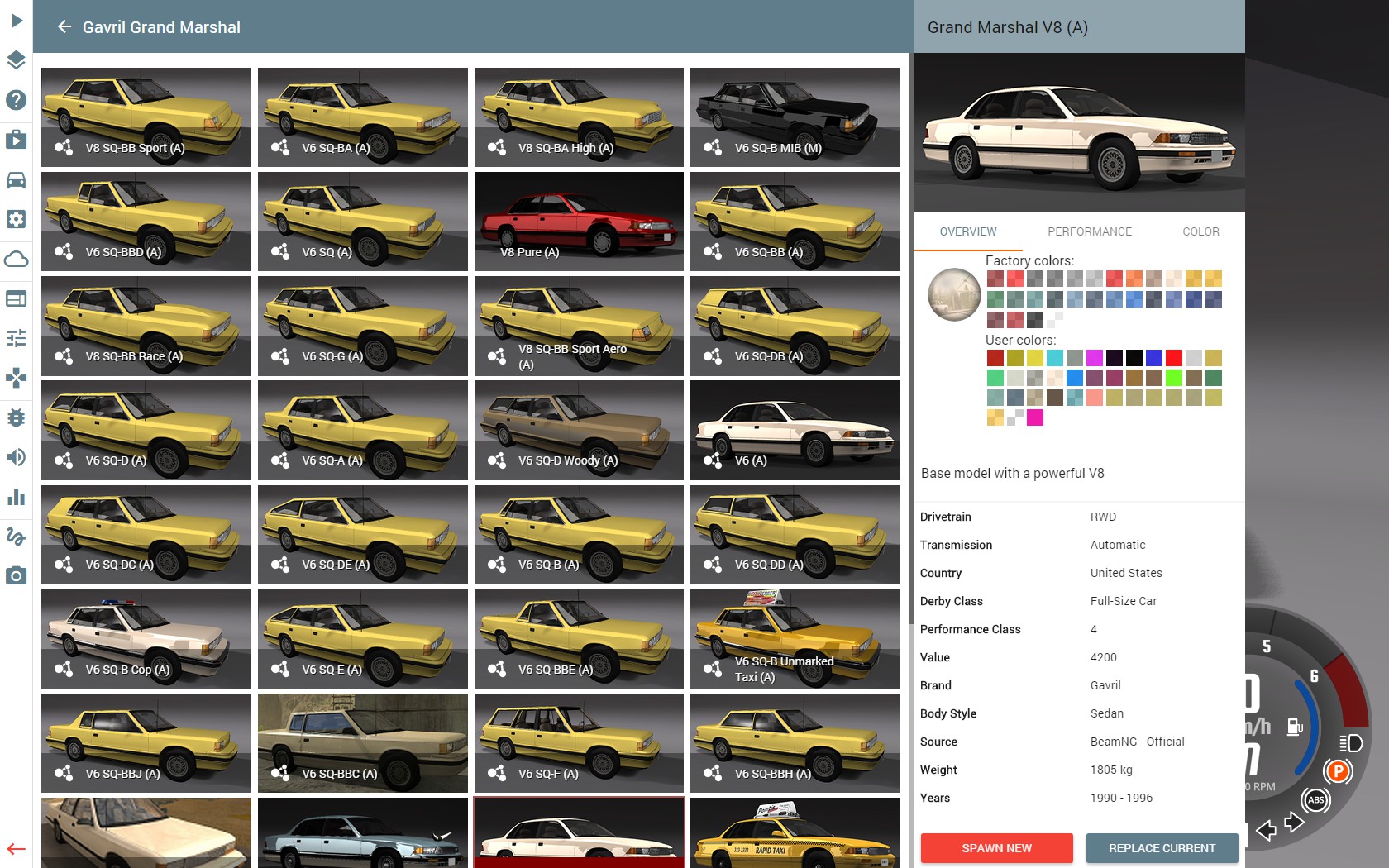Image resolution: width=1389 pixels, height=868 pixels.
Task: Open the bug debug icon
Action: coord(17,417)
